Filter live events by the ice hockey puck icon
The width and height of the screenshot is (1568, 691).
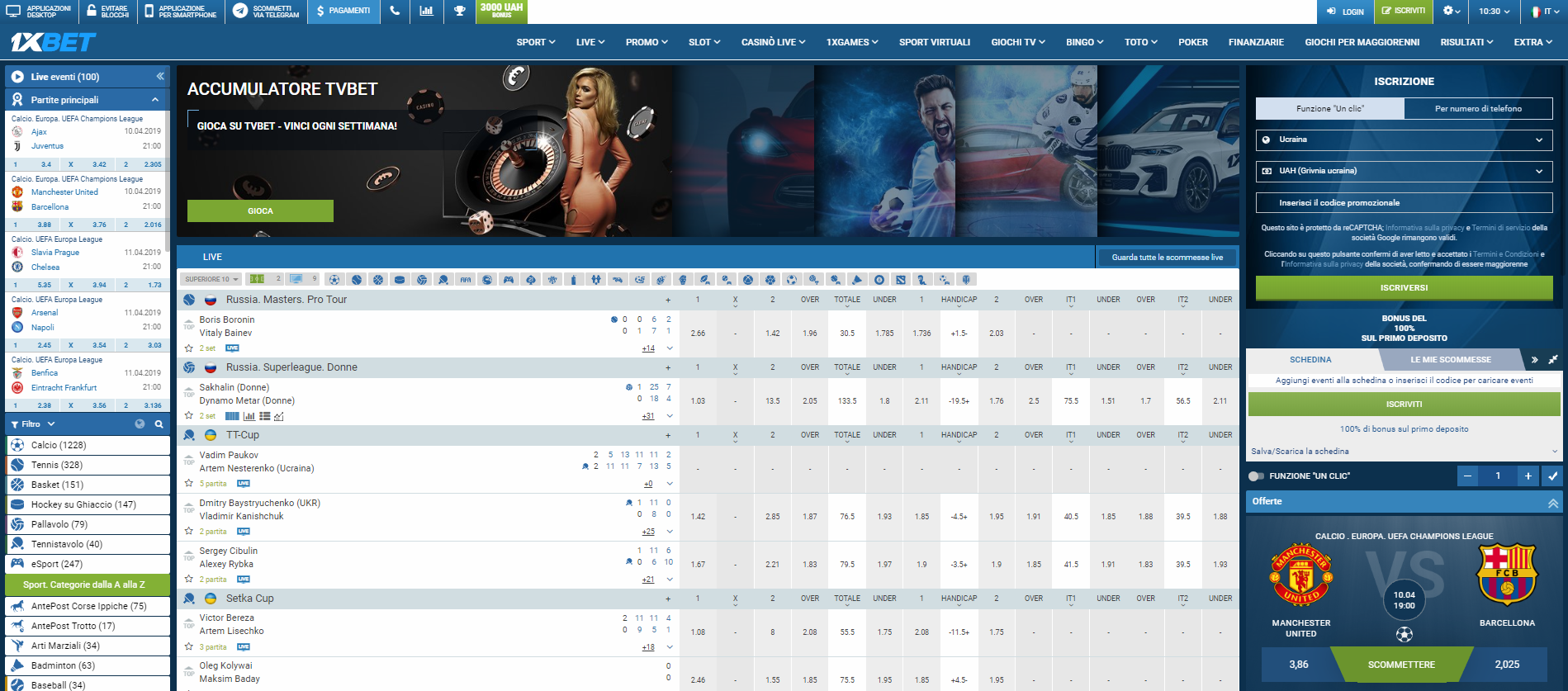[x=400, y=279]
